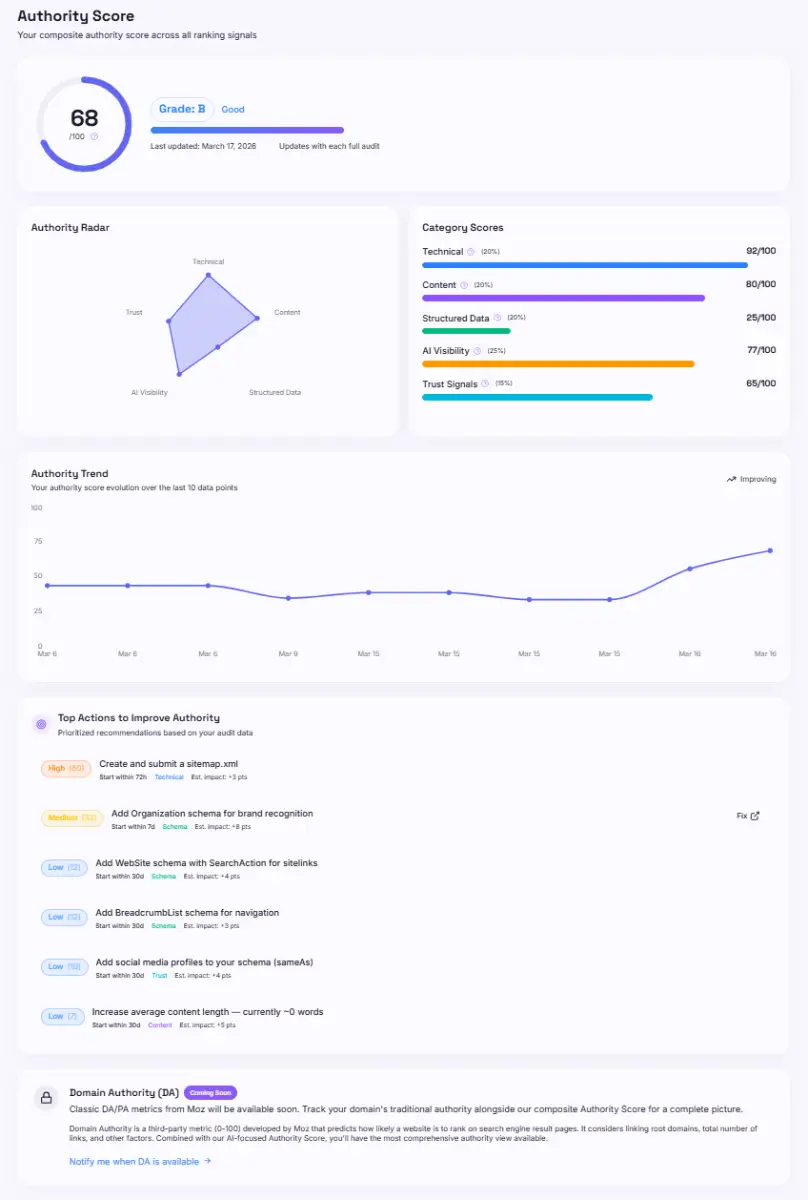Open the Technical category info icon
808x1200 pixels.
pos(472,252)
